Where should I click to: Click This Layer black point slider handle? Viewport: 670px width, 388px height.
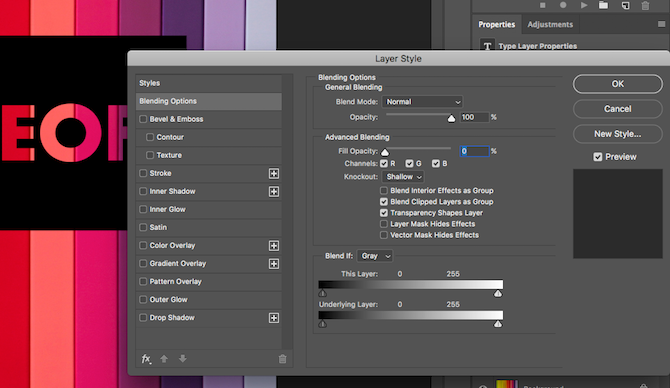click(323, 294)
